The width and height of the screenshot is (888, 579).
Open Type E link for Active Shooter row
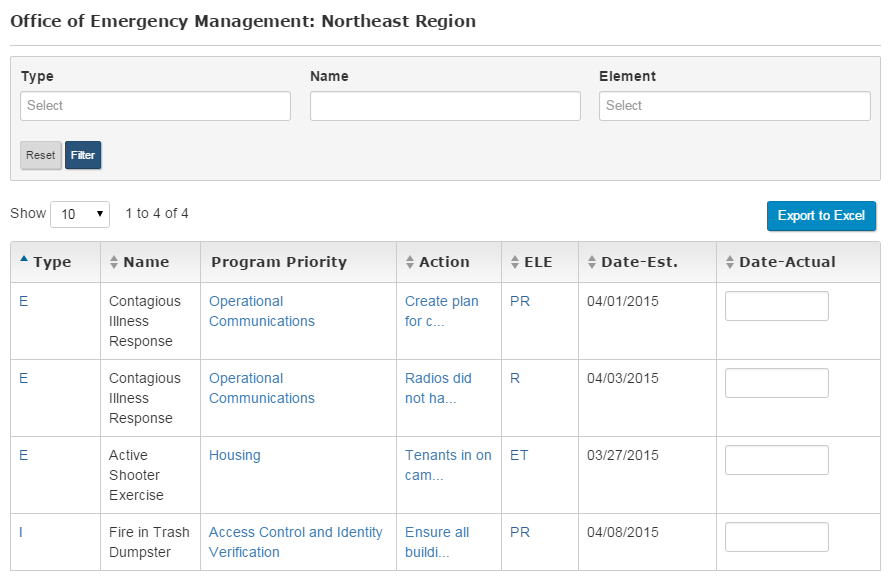pos(23,455)
